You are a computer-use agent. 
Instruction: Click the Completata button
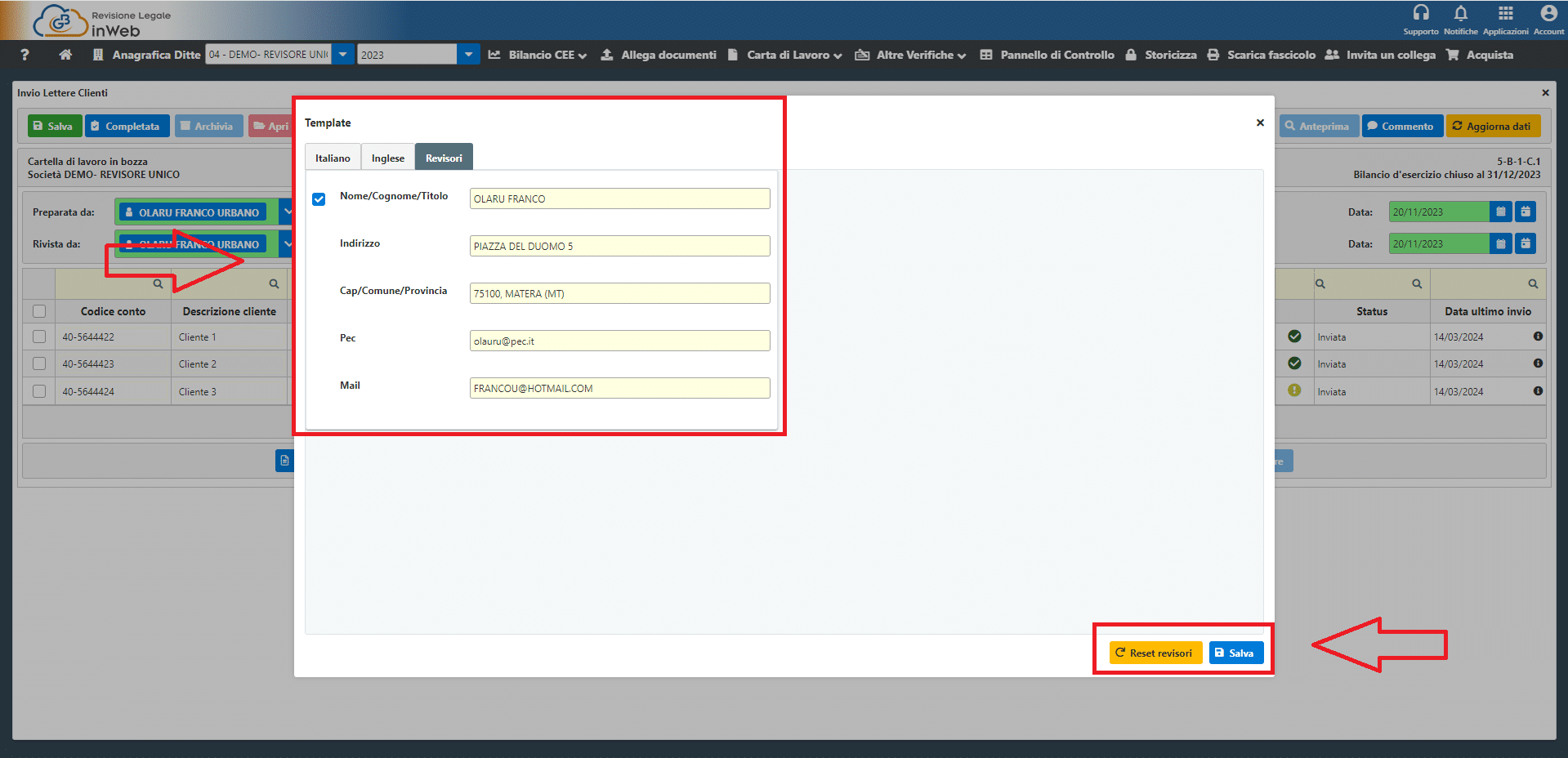127,126
